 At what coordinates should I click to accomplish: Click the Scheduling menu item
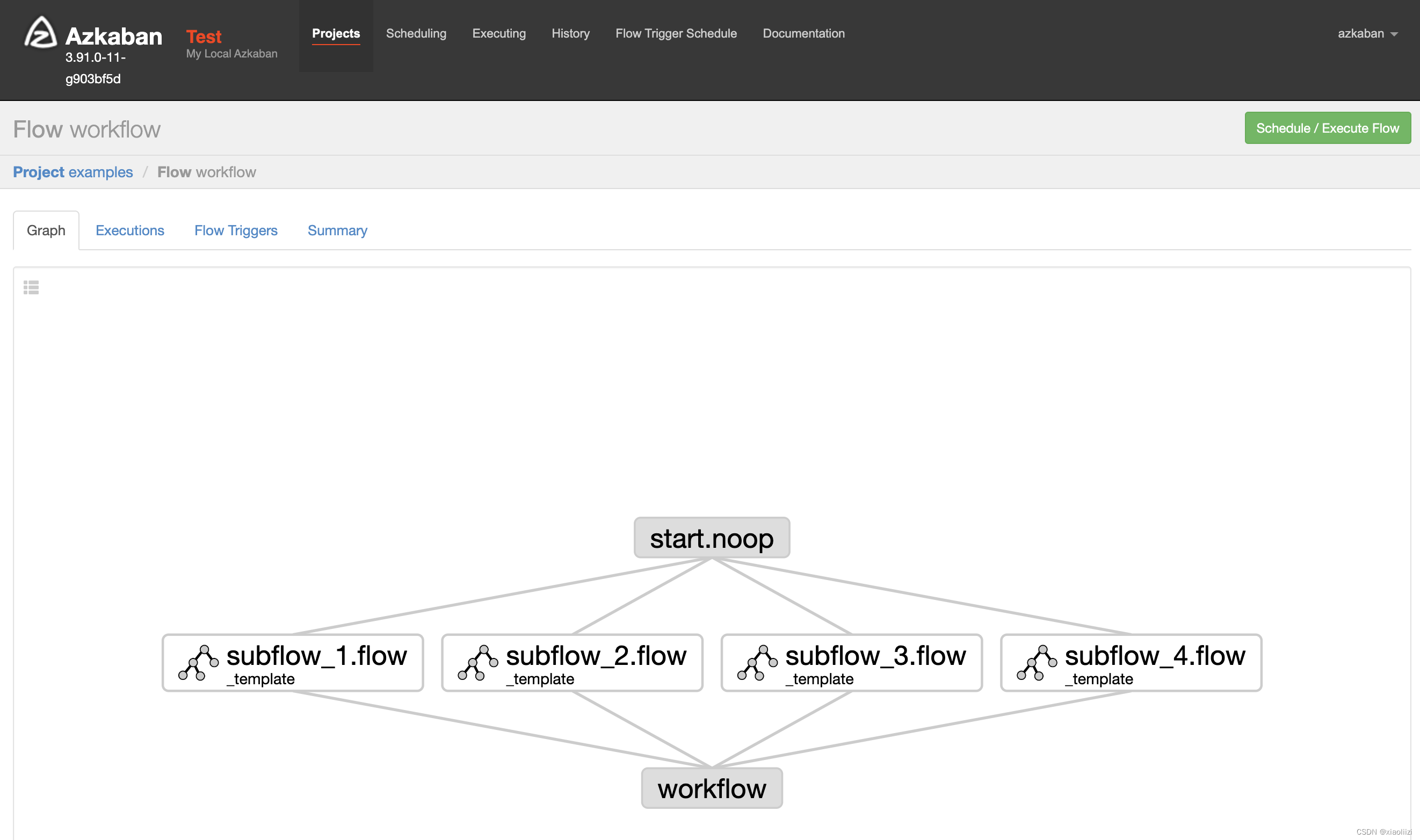coord(416,33)
